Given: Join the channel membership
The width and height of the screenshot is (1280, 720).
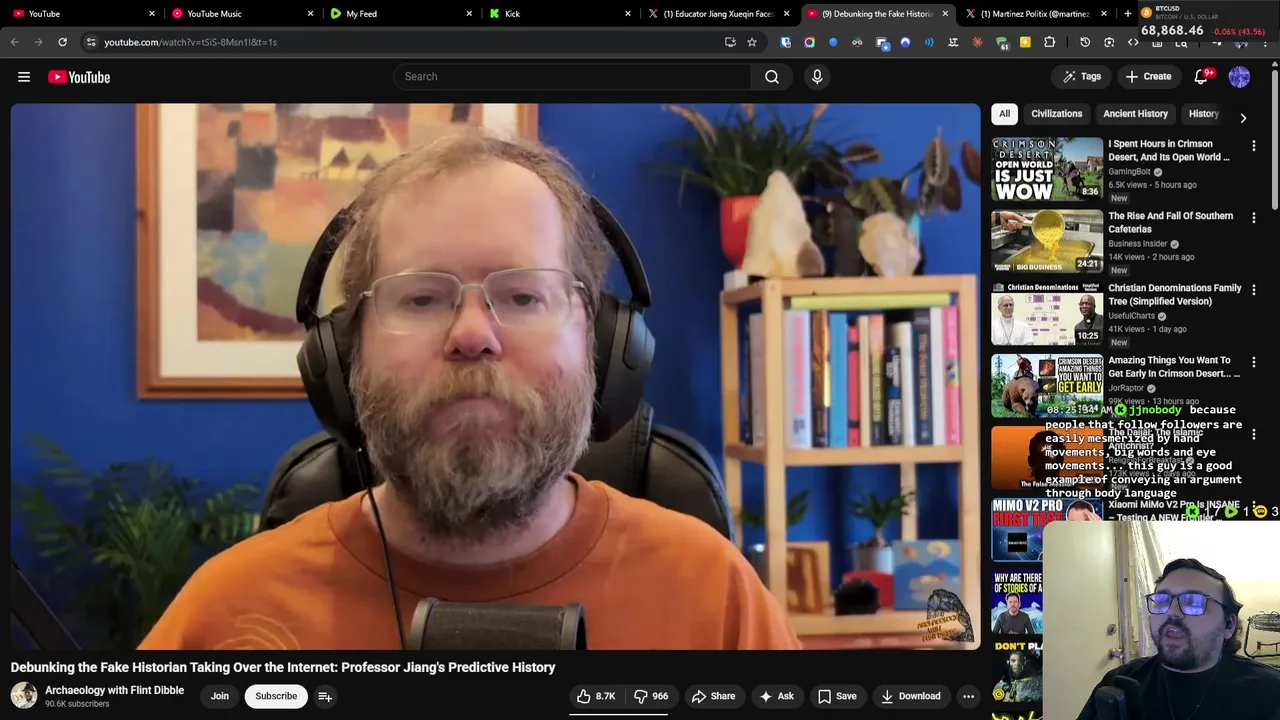Looking at the screenshot, I should tap(220, 696).
